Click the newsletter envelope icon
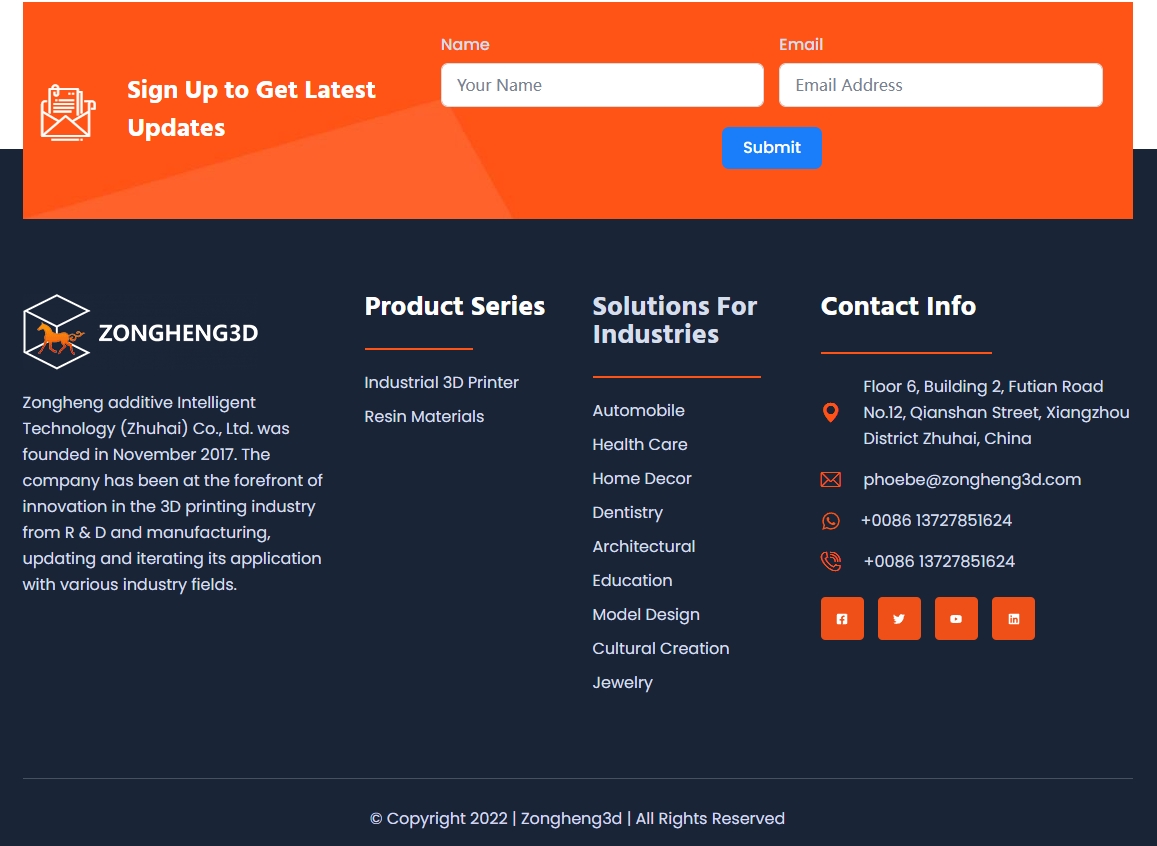 point(68,112)
